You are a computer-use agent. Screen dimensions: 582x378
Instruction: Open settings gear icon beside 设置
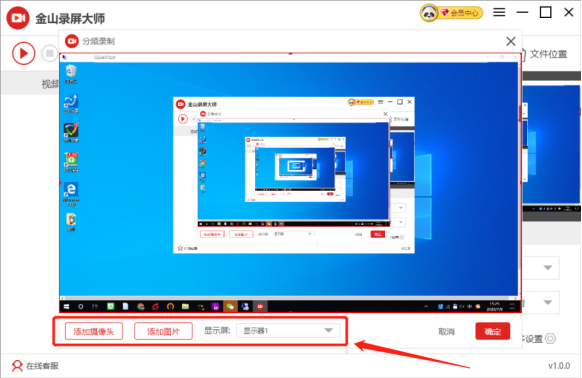[x=550, y=339]
